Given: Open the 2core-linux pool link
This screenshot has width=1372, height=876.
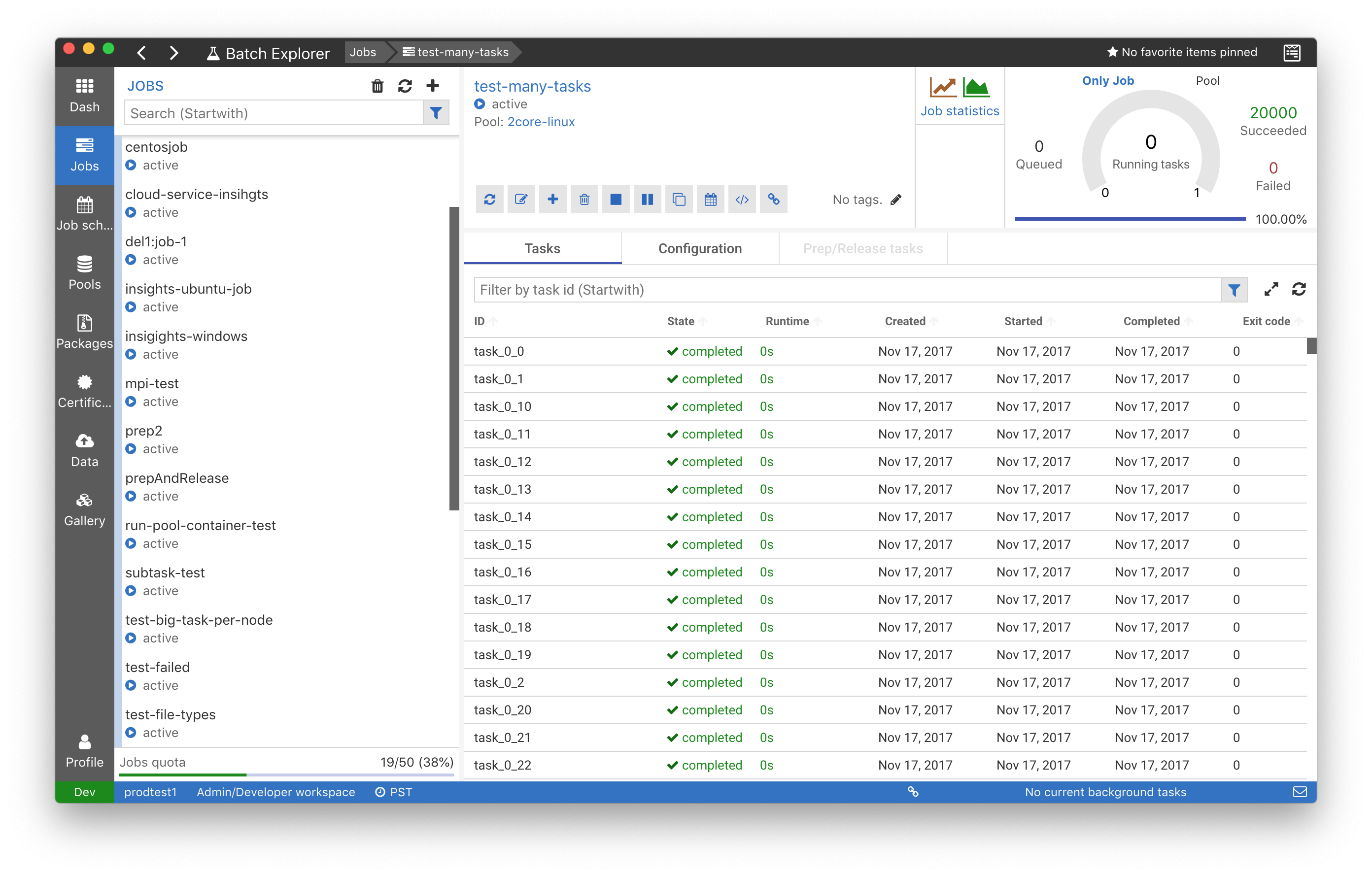Looking at the screenshot, I should [541, 122].
